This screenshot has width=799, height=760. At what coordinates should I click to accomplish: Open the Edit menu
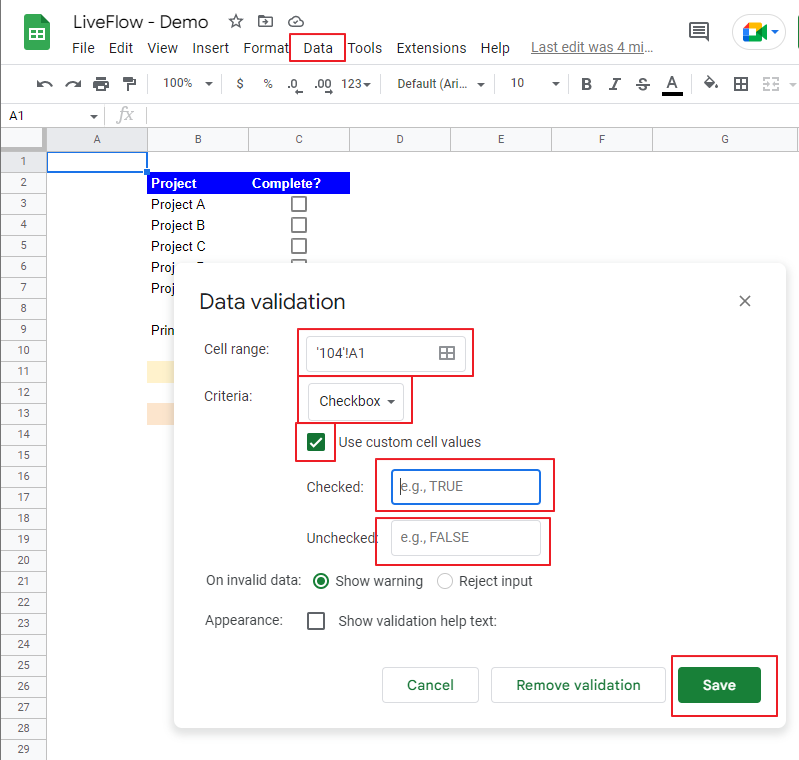pyautogui.click(x=121, y=48)
